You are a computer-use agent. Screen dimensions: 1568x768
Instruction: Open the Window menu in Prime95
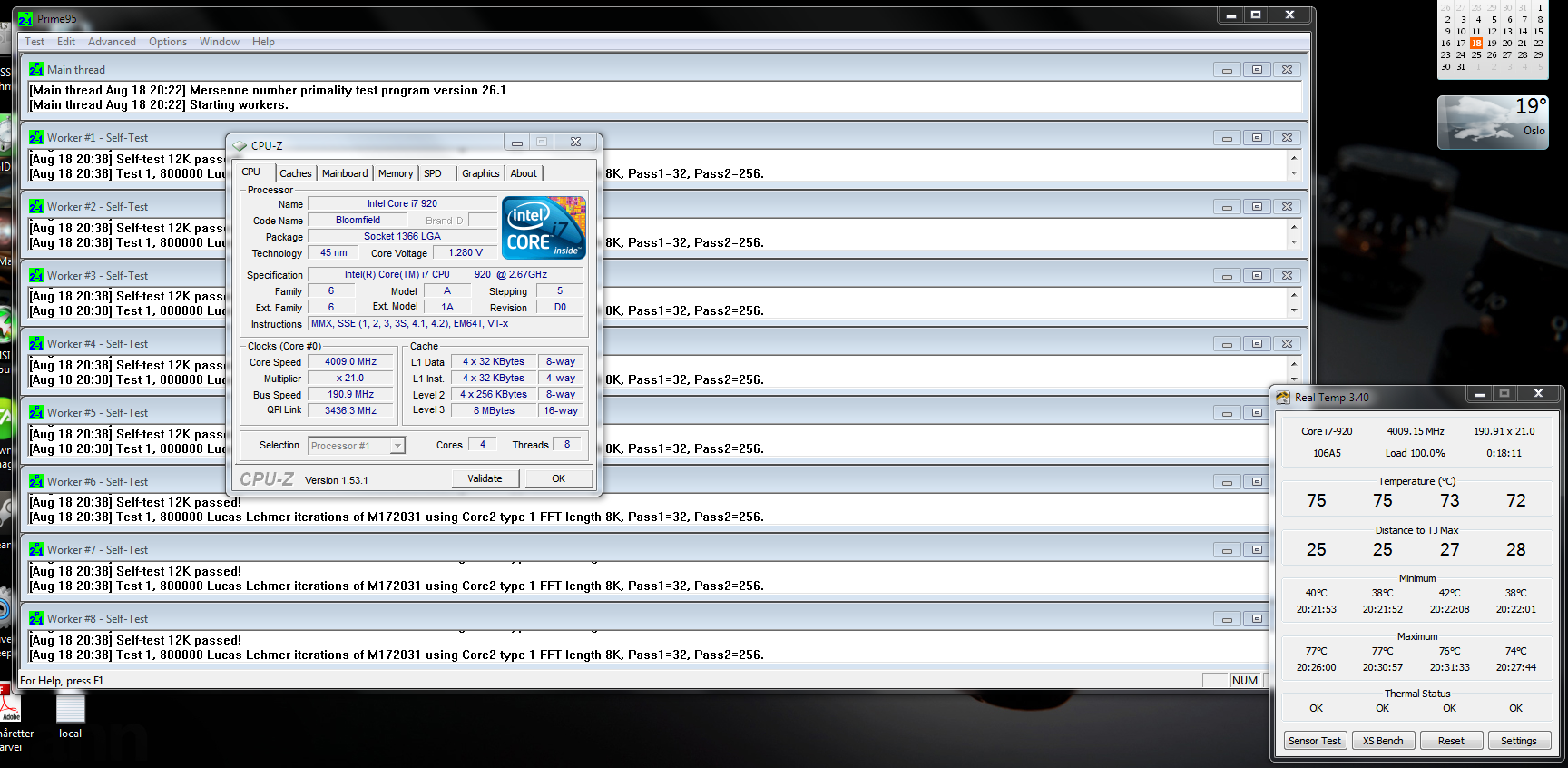point(220,42)
